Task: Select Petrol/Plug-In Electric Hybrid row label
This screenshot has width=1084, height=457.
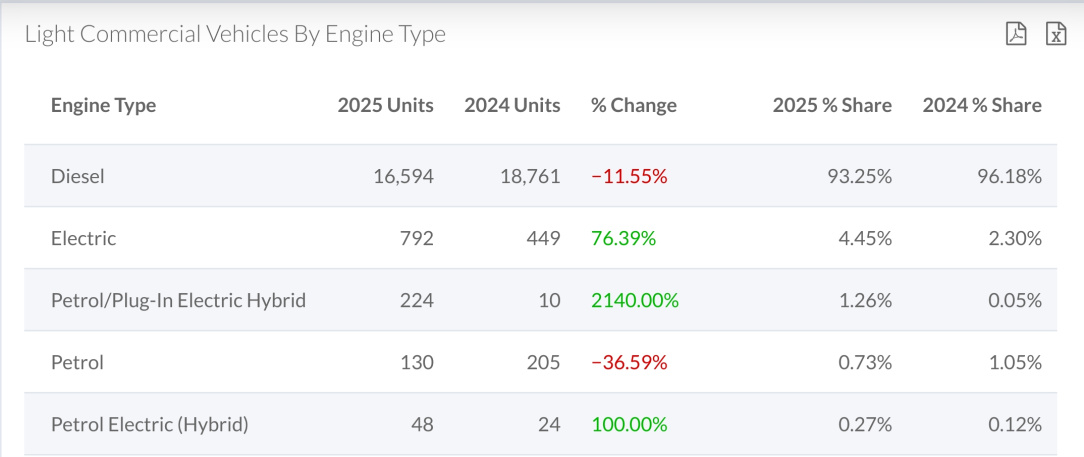Action: tap(178, 301)
